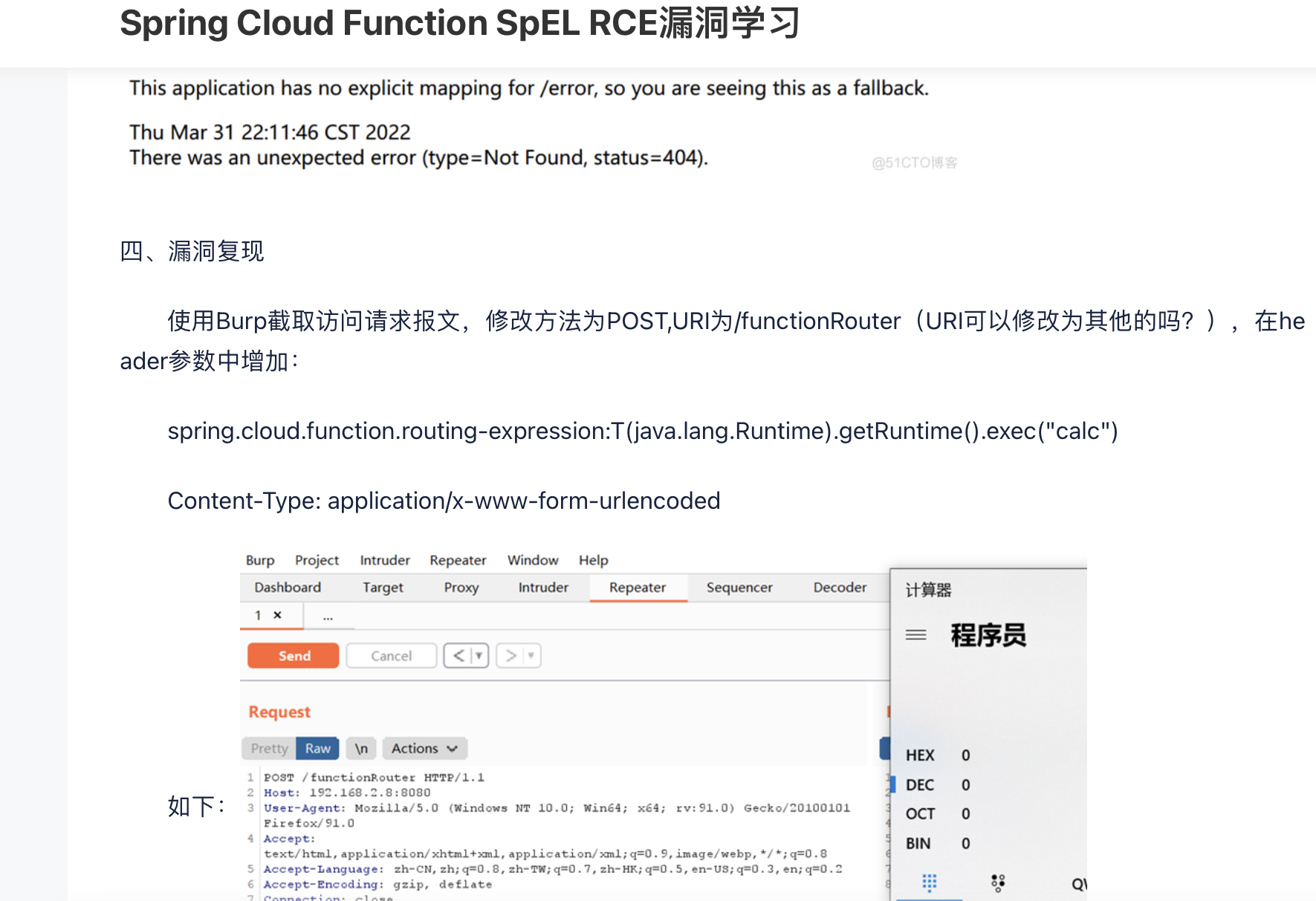Open the Repeater menu in menu bar
The image size is (1316, 901).
coord(458,560)
